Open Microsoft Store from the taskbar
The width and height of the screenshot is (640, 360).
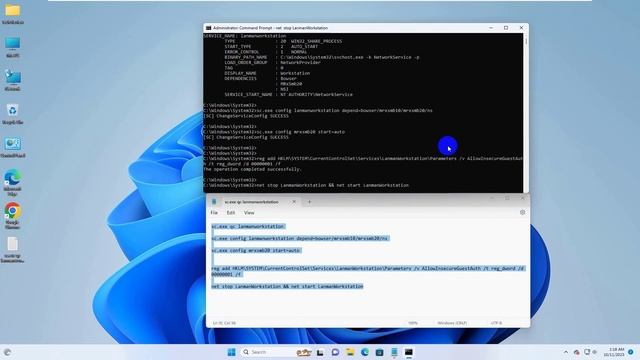click(x=379, y=352)
